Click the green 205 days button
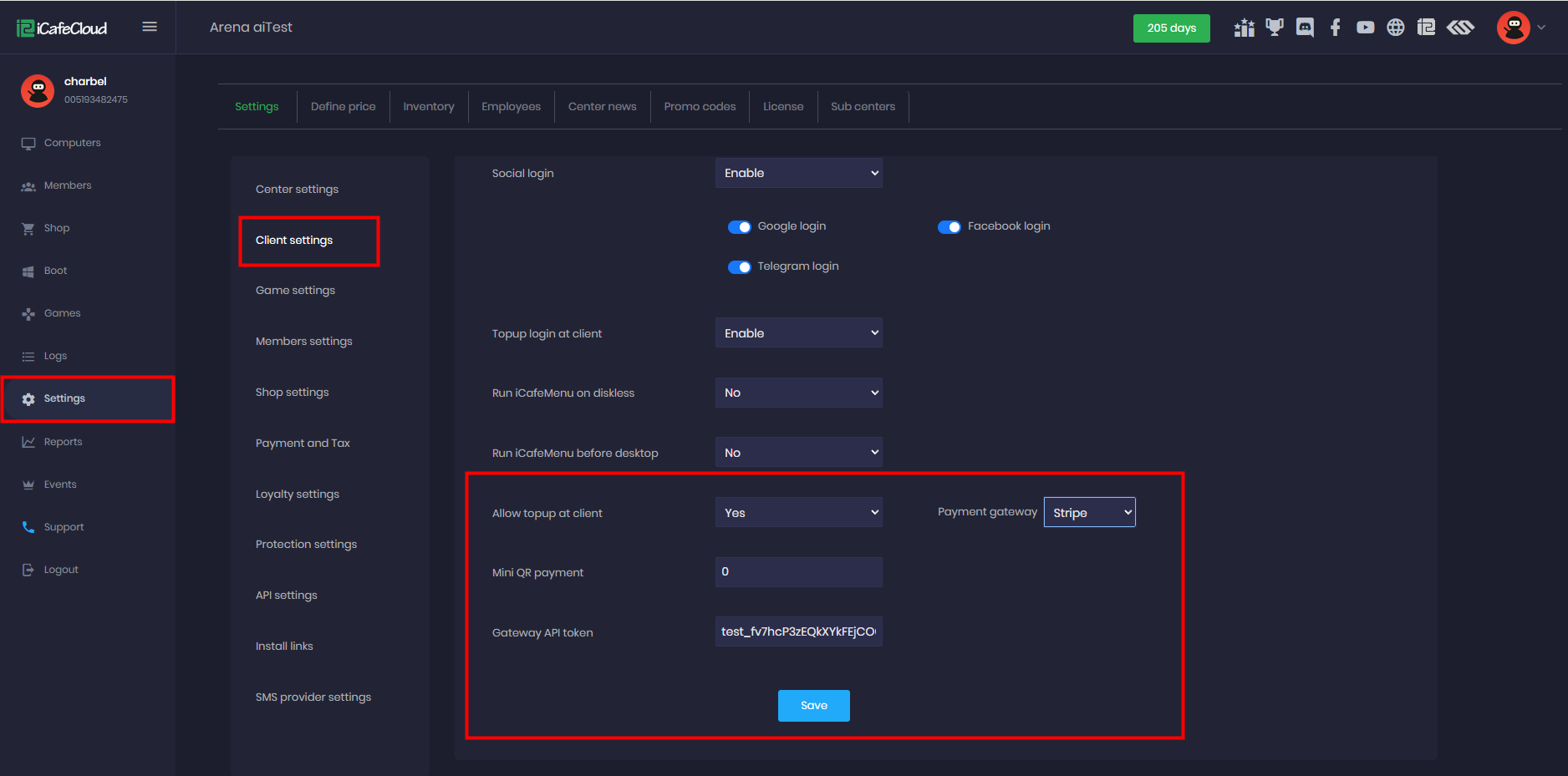 coord(1171,28)
